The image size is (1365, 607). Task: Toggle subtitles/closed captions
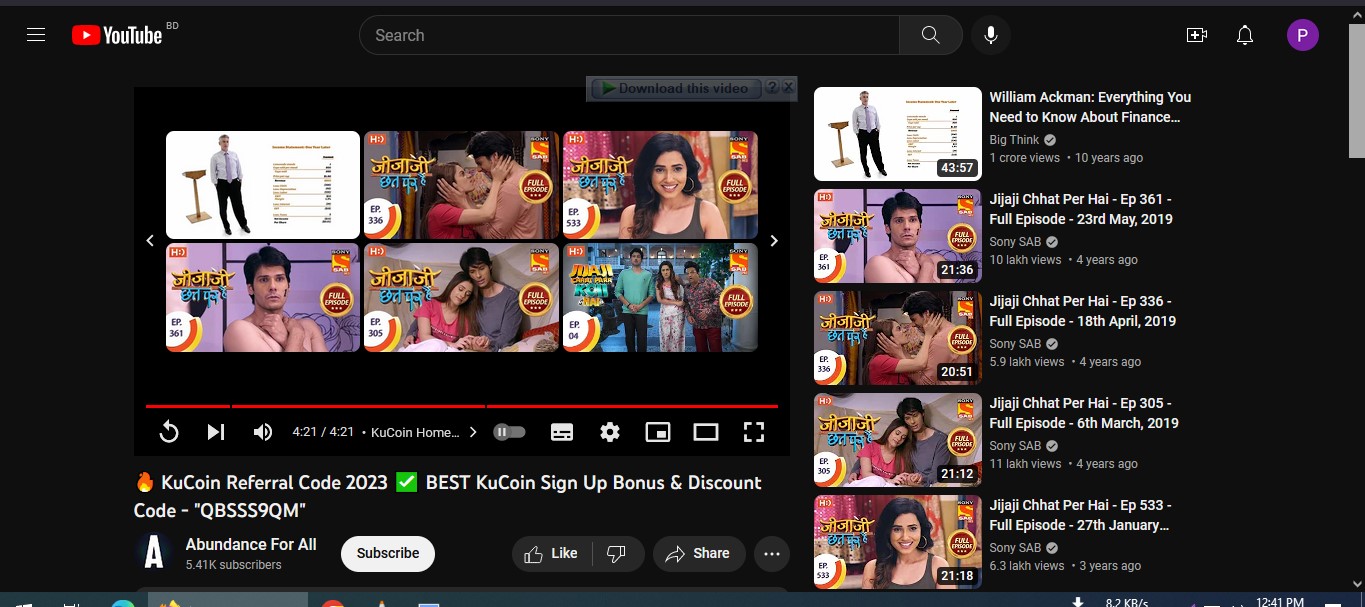[x=562, y=432]
